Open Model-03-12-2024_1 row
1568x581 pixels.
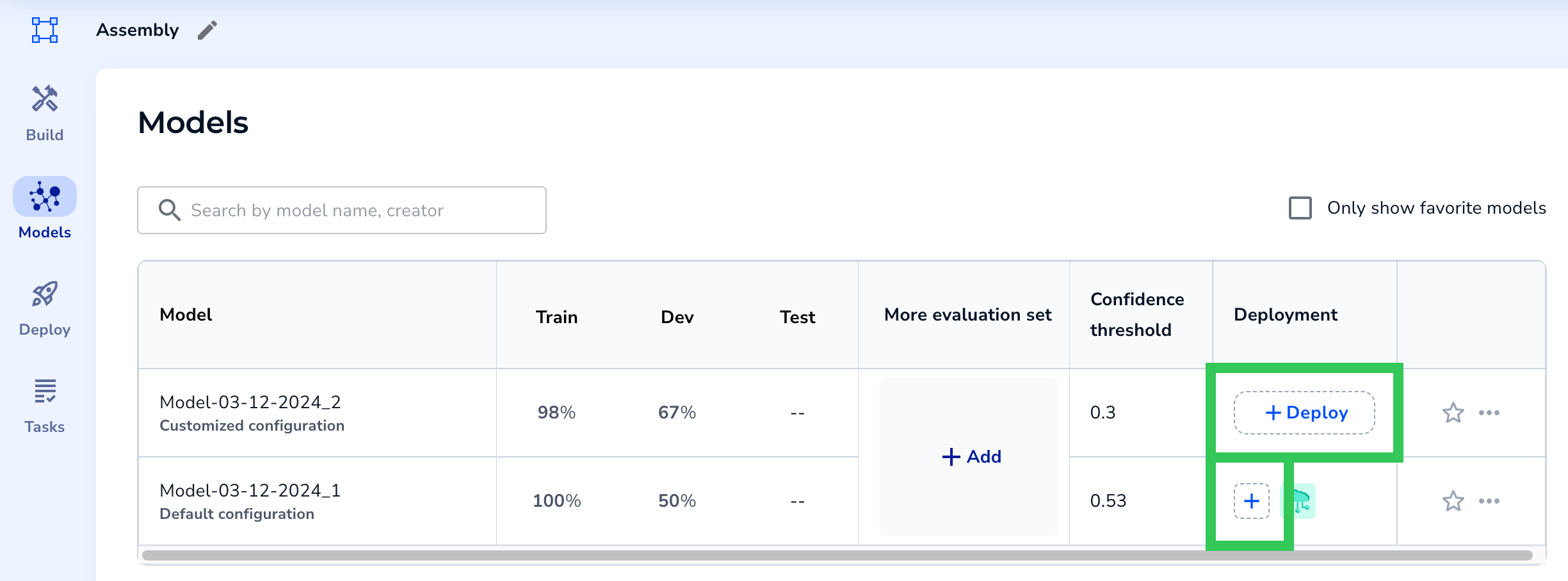250,491
